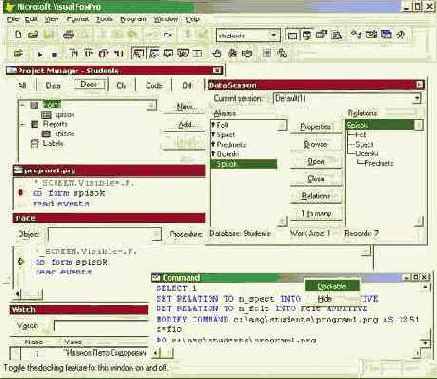
Task: Click the Cancel (stop) debugger icon
Action: (55, 54)
